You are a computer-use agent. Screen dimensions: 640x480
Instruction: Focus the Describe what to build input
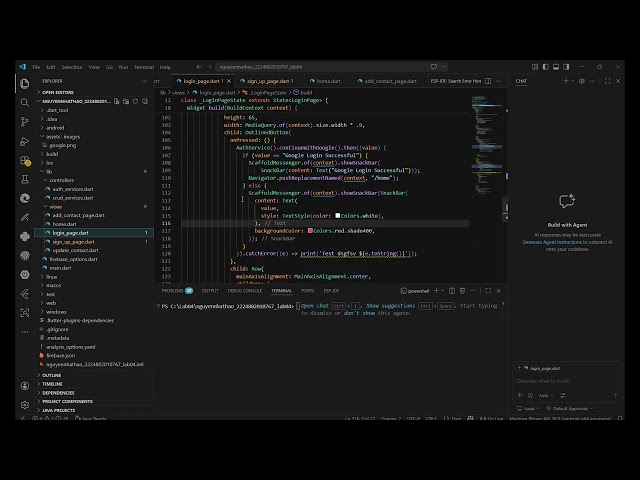pos(567,381)
